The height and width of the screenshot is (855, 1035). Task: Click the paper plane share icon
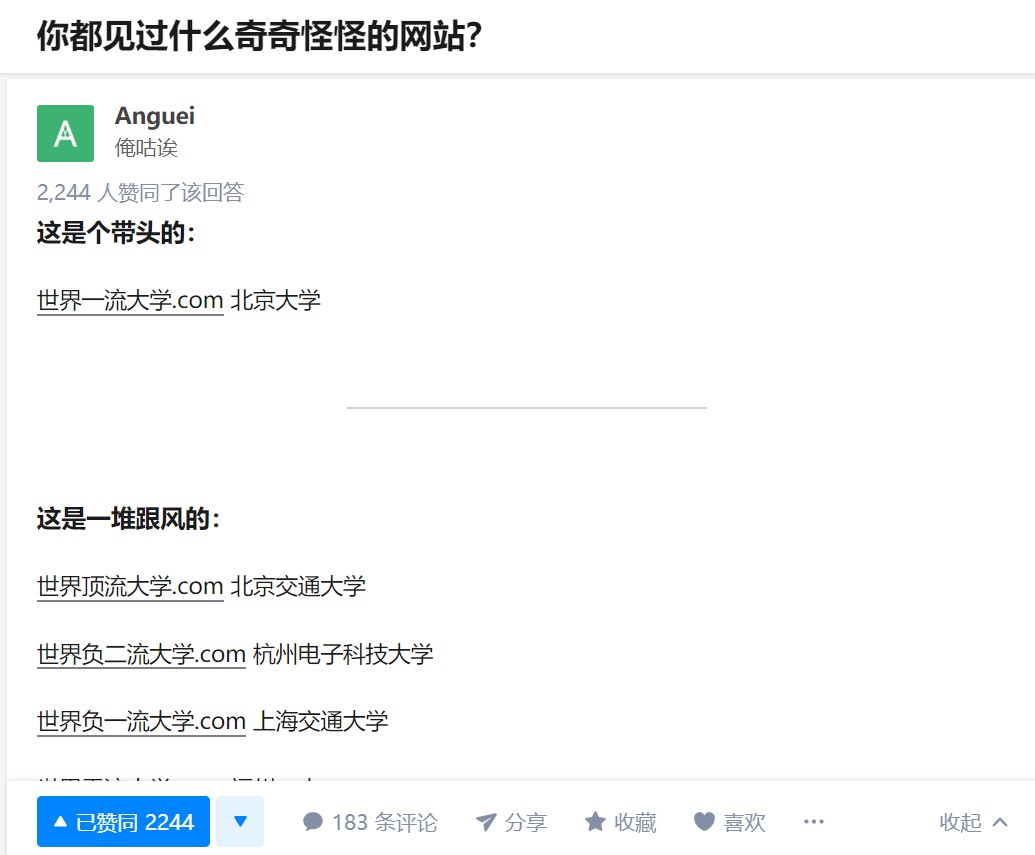pos(486,822)
